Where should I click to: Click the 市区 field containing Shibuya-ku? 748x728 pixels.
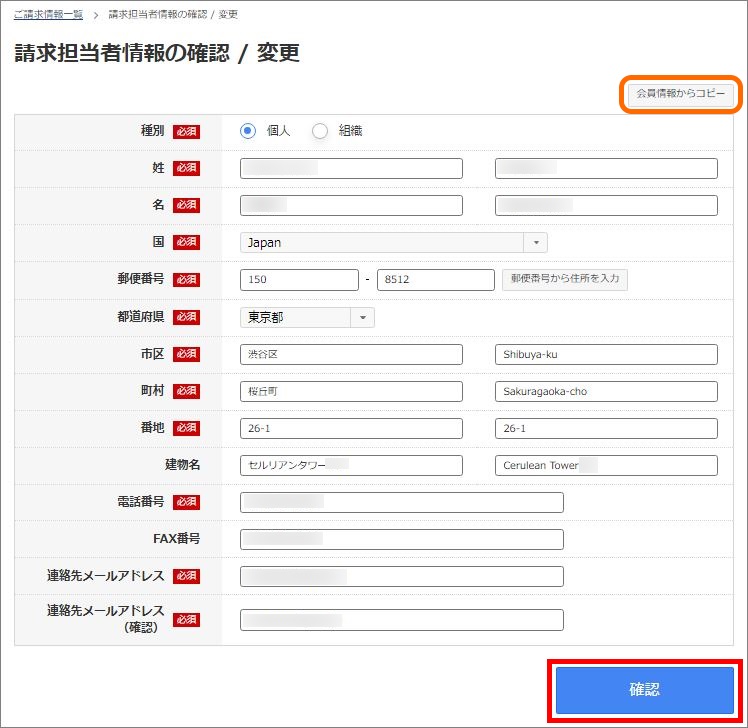(606, 354)
